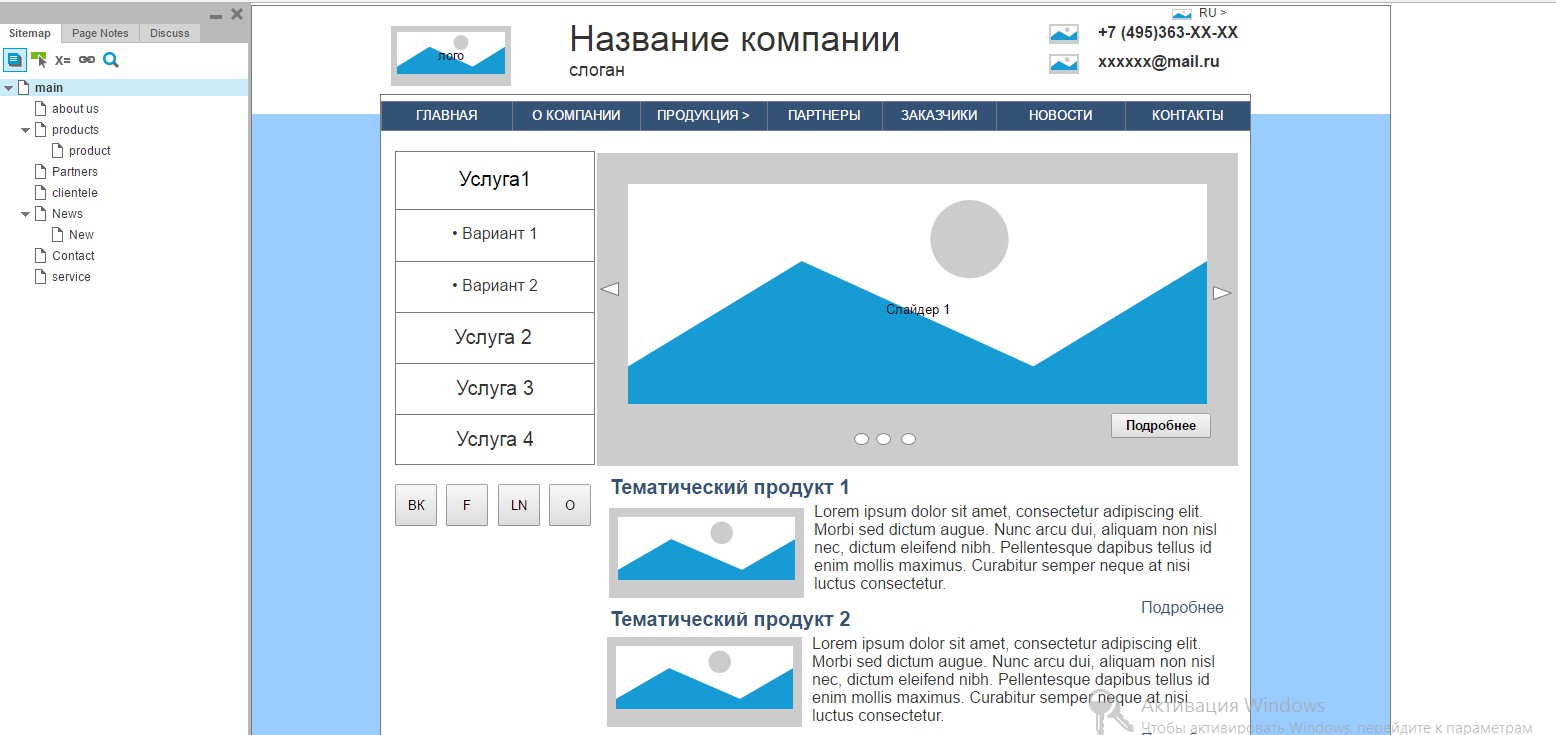Switch to the Discuss tab
1556x735 pixels.
(x=170, y=33)
